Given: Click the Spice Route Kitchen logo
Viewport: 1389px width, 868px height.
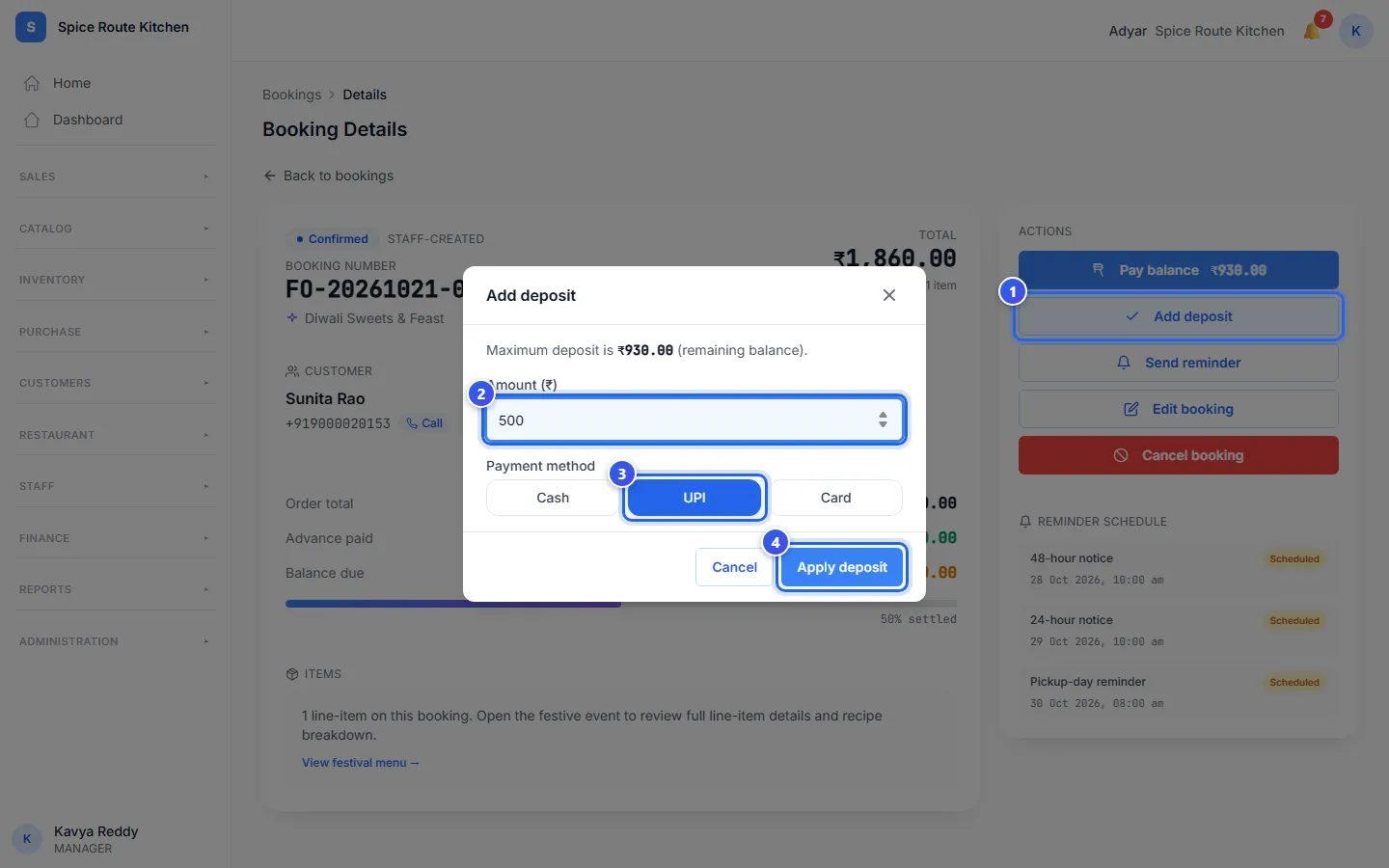Looking at the screenshot, I should [x=31, y=27].
